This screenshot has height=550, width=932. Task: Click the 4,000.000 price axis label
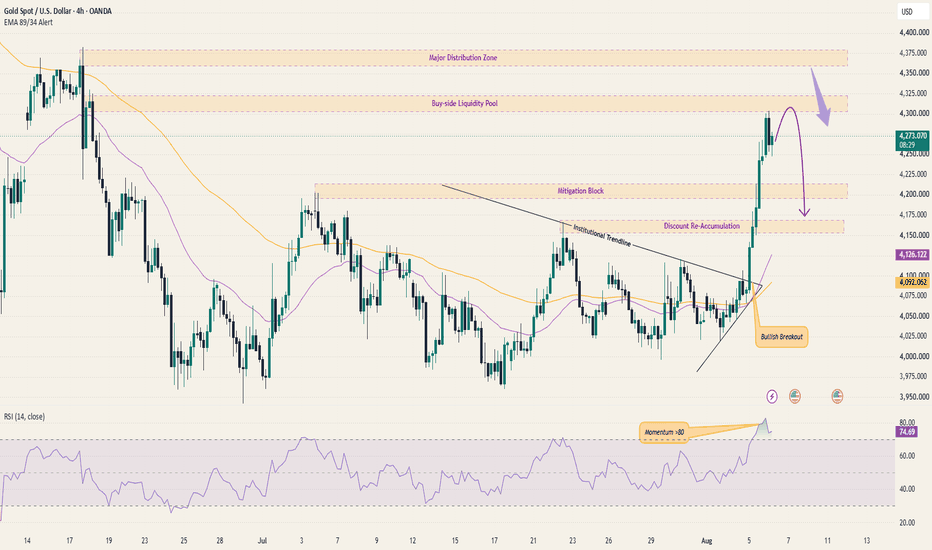pyautogui.click(x=914, y=357)
